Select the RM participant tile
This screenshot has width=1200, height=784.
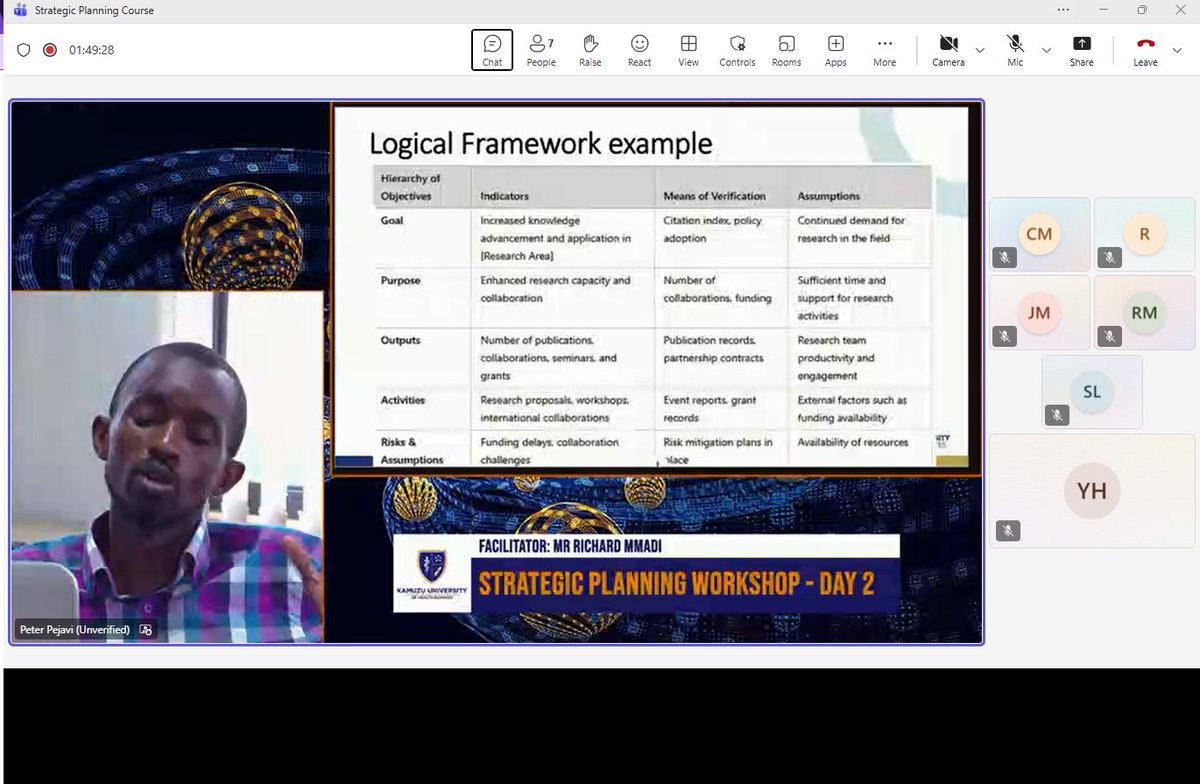1144,313
